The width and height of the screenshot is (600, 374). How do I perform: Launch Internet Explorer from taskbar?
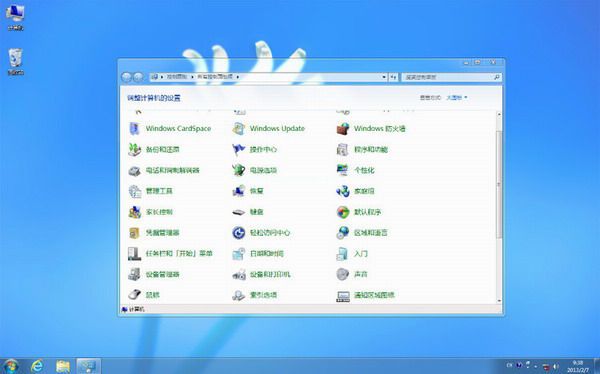(37, 366)
